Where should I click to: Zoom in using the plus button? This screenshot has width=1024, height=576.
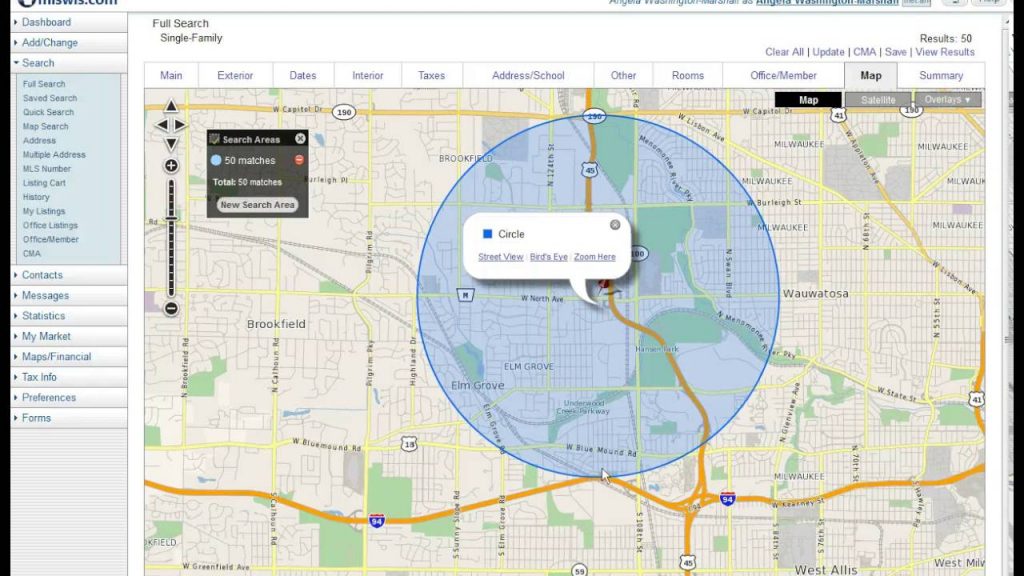171,166
